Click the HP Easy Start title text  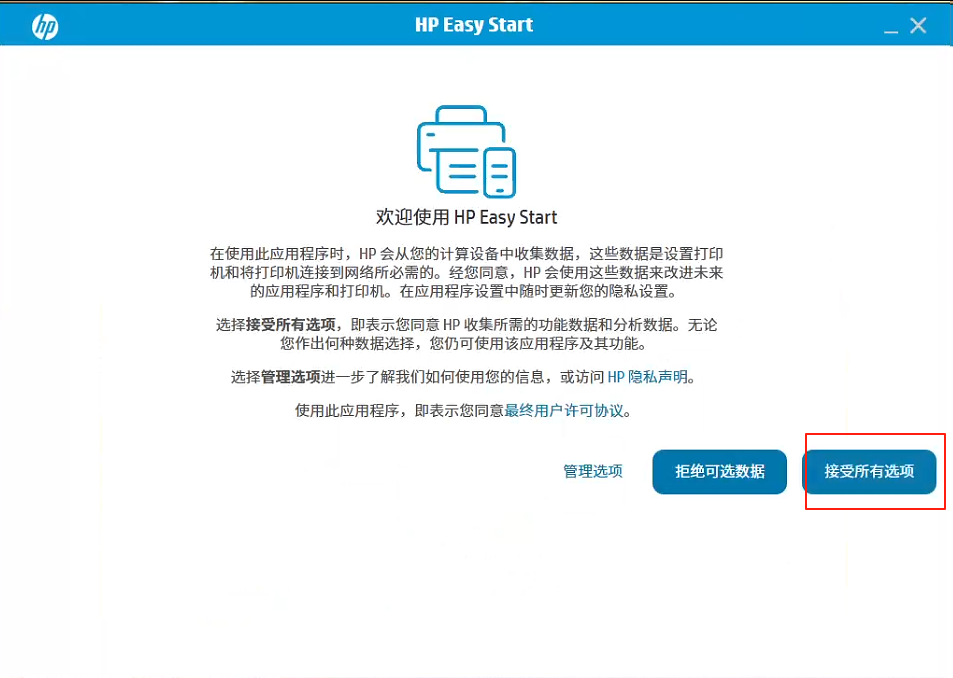point(473,25)
